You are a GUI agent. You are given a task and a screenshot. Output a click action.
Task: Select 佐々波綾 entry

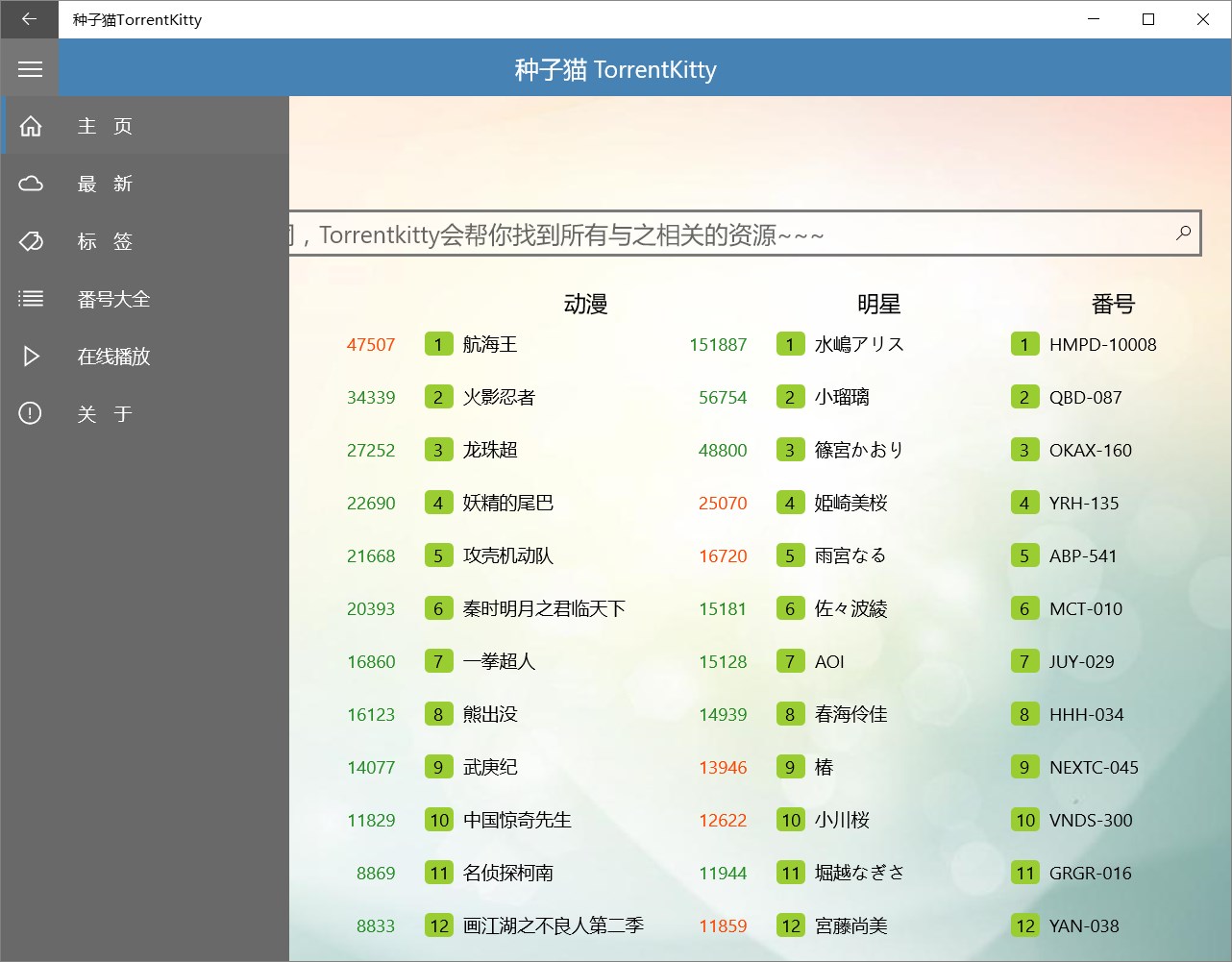pos(850,609)
